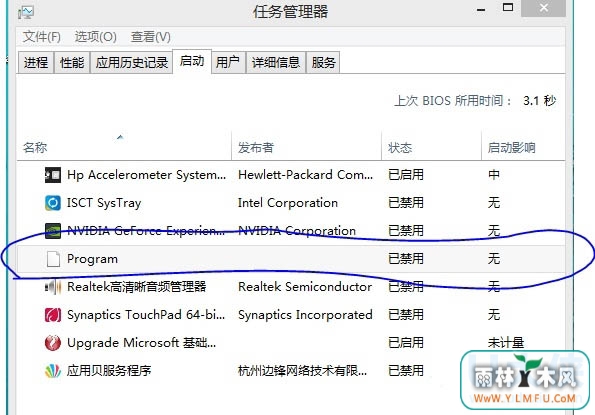This screenshot has height=415, width=595.
Task: Switch to the 应用历史记录 tab
Action: [x=132, y=62]
